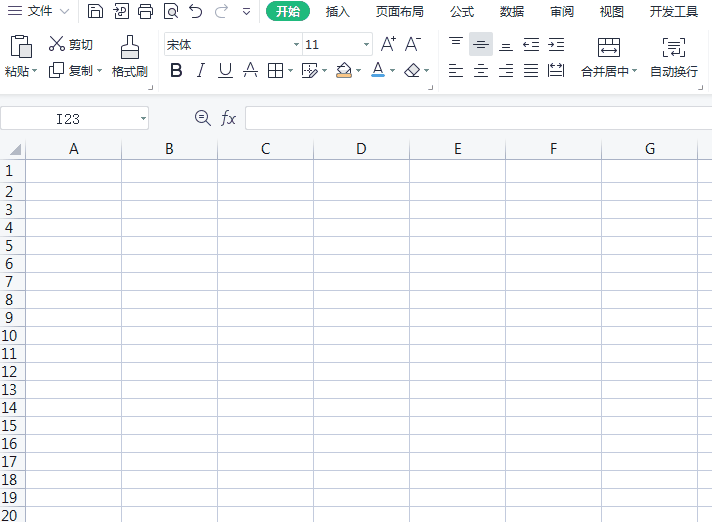
Task: Click the Redo arrow
Action: 221,11
